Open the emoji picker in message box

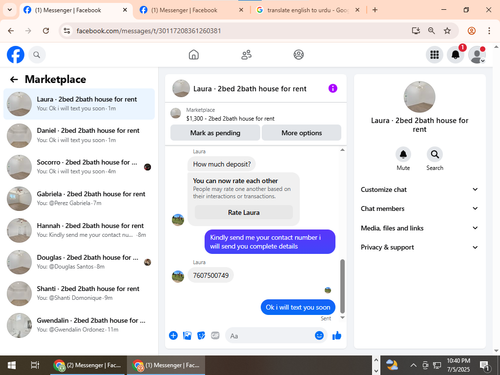point(319,335)
